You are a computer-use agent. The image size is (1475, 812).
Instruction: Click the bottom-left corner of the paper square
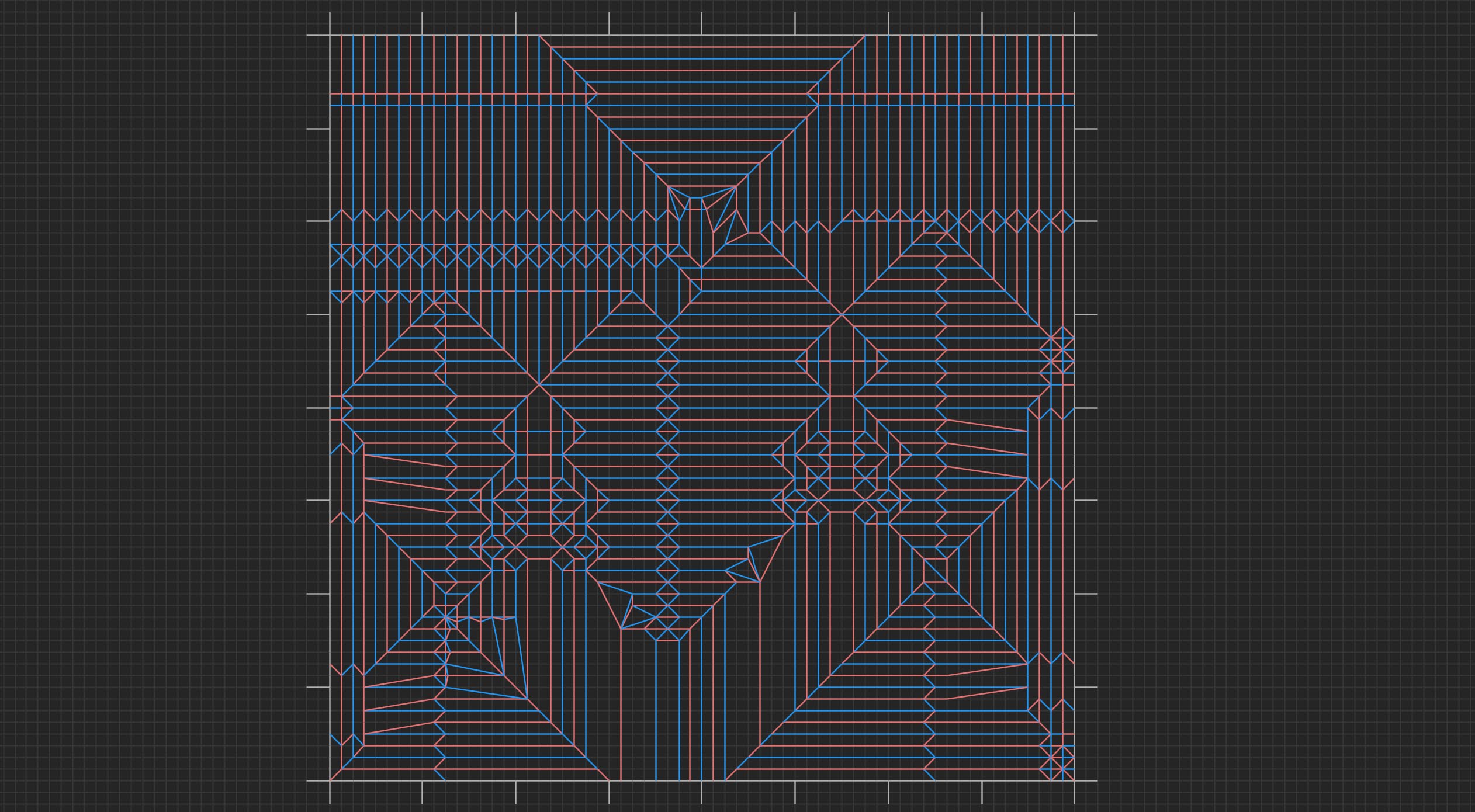(330, 780)
